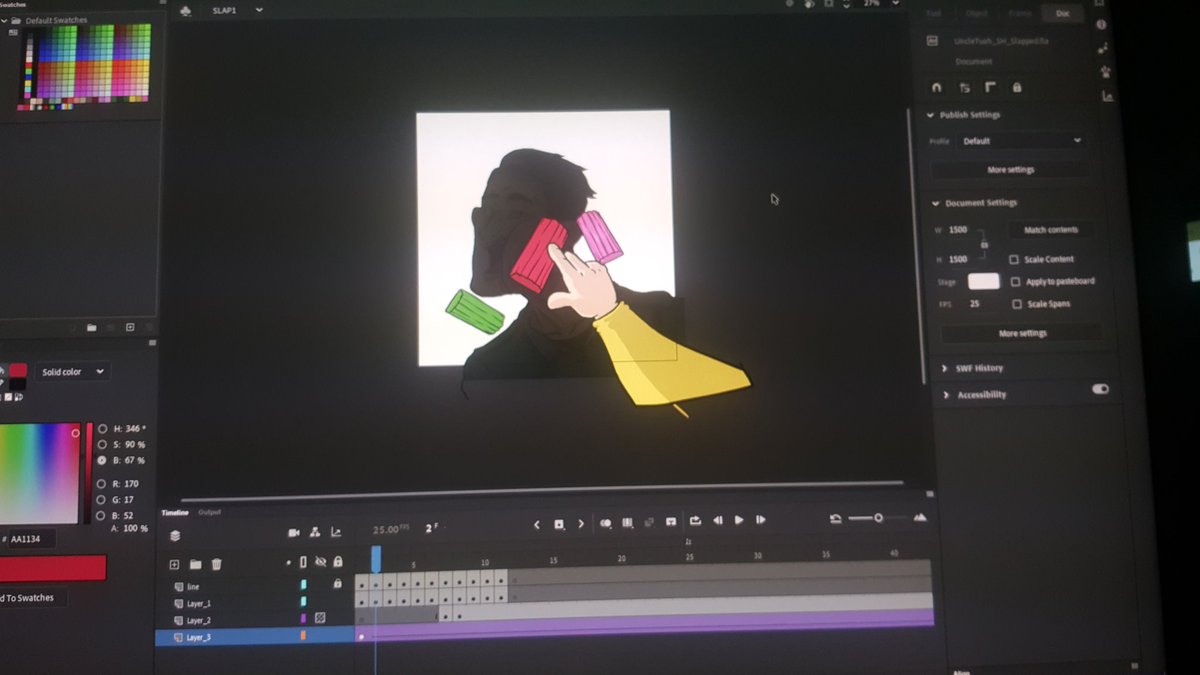
Task: Toggle the Accessibility switch in Properties panel
Action: (1102, 390)
